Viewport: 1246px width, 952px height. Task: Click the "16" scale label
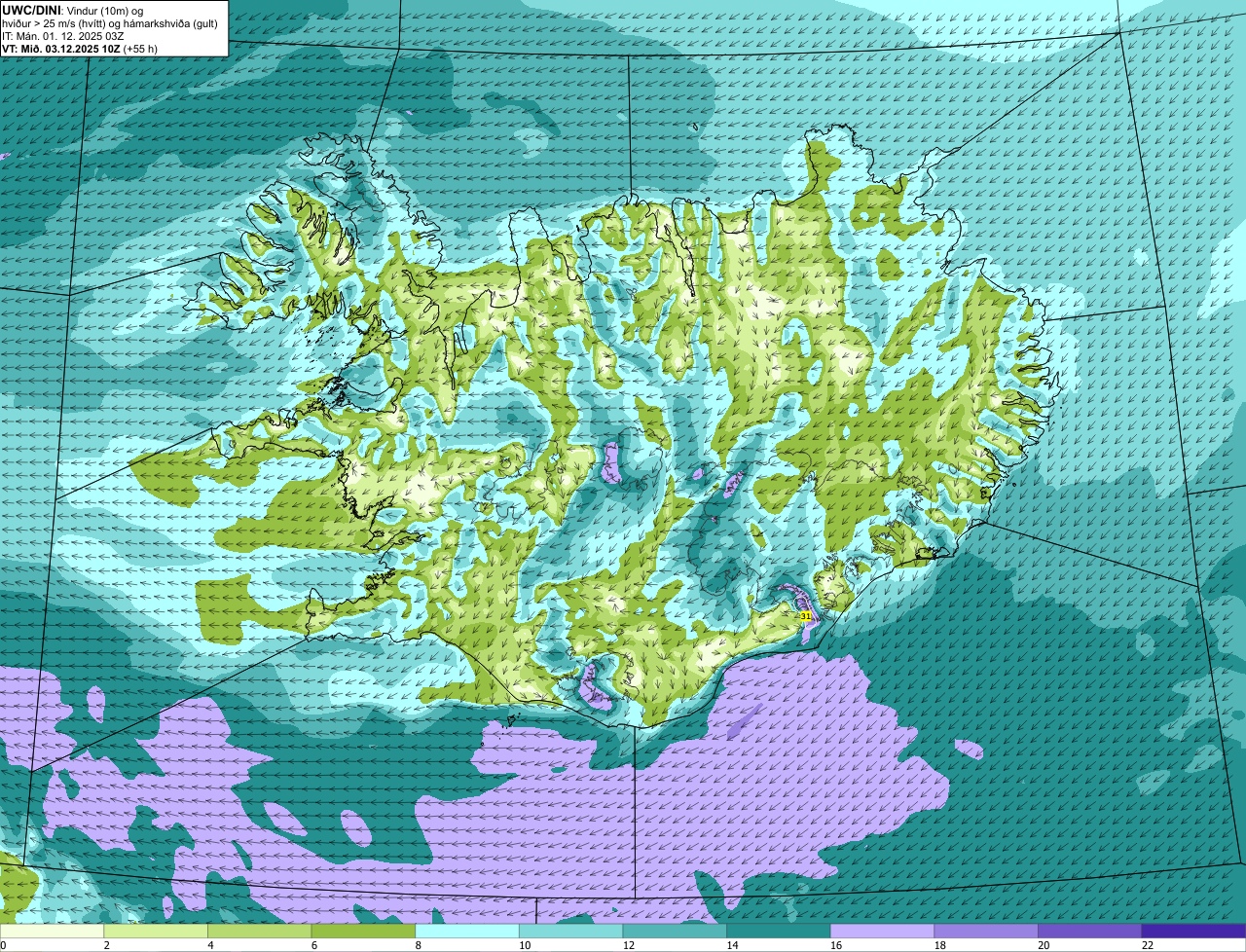point(836,945)
